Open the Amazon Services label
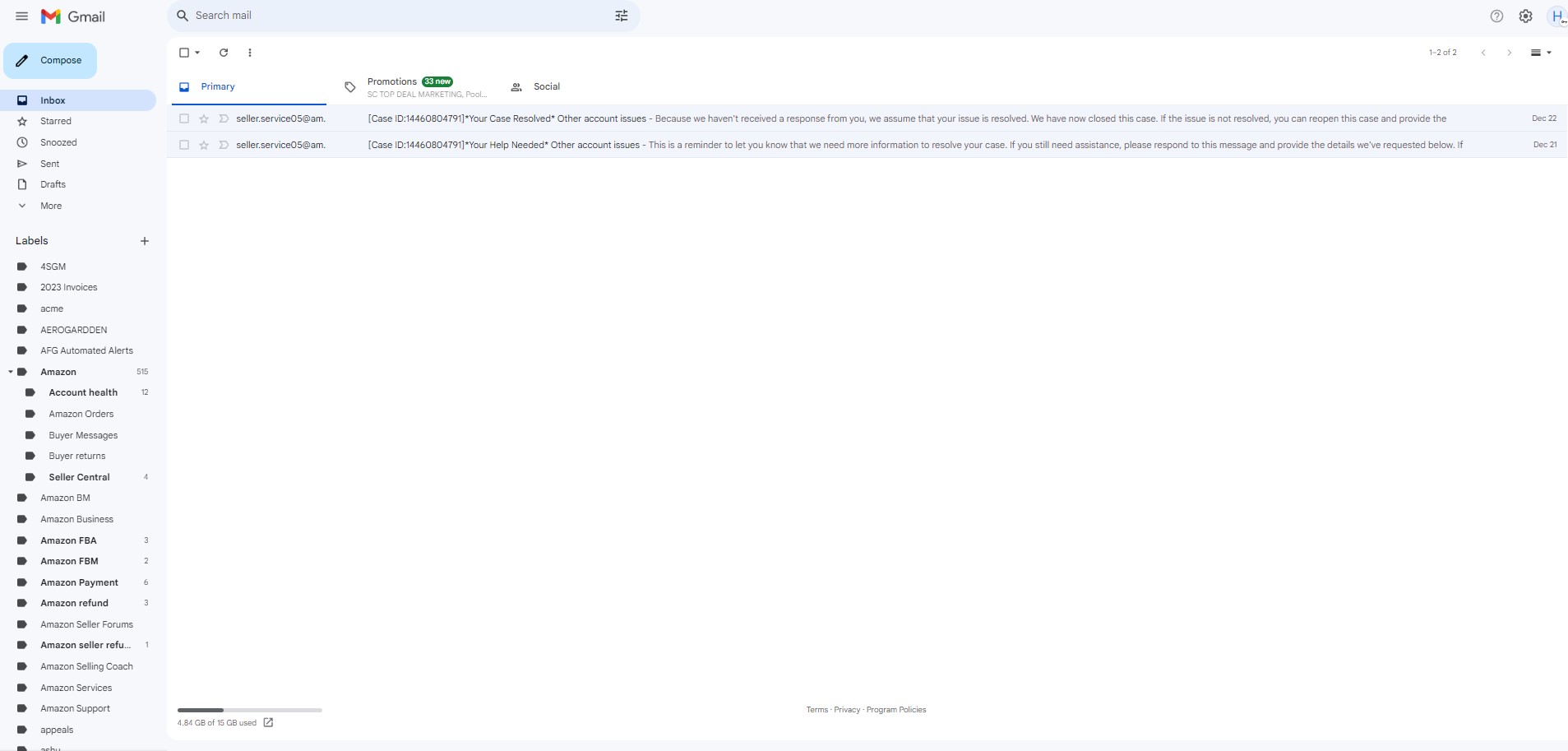The width and height of the screenshot is (1568, 751). coord(78,688)
